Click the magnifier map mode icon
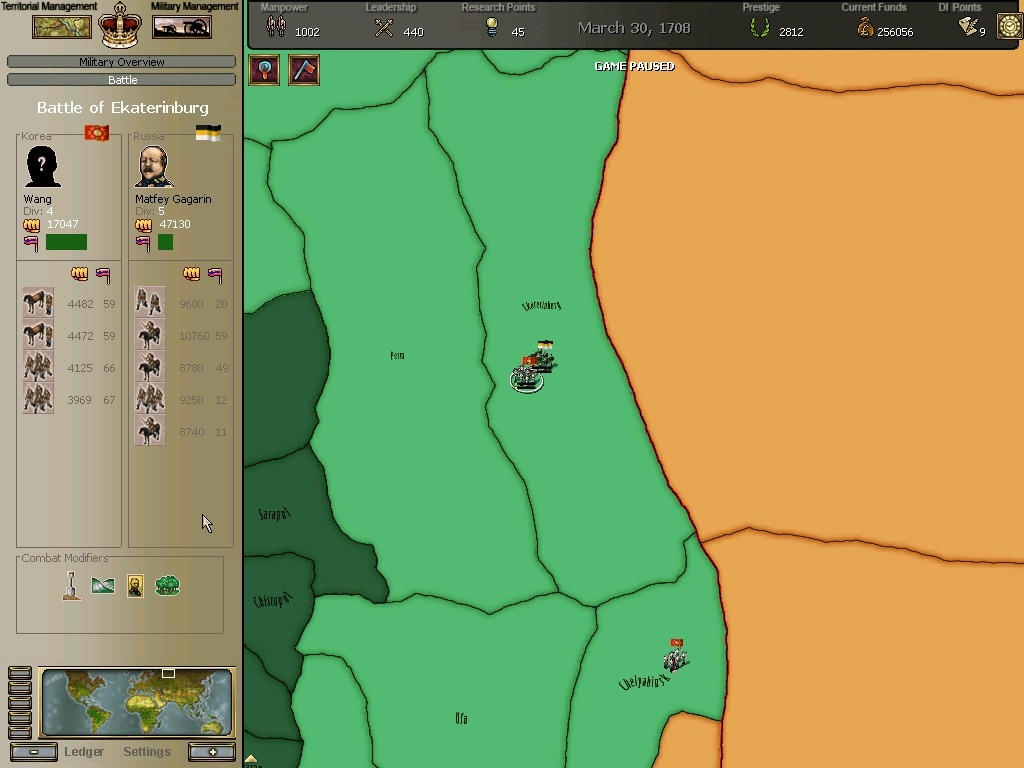Image resolution: width=1024 pixels, height=768 pixels. point(264,70)
